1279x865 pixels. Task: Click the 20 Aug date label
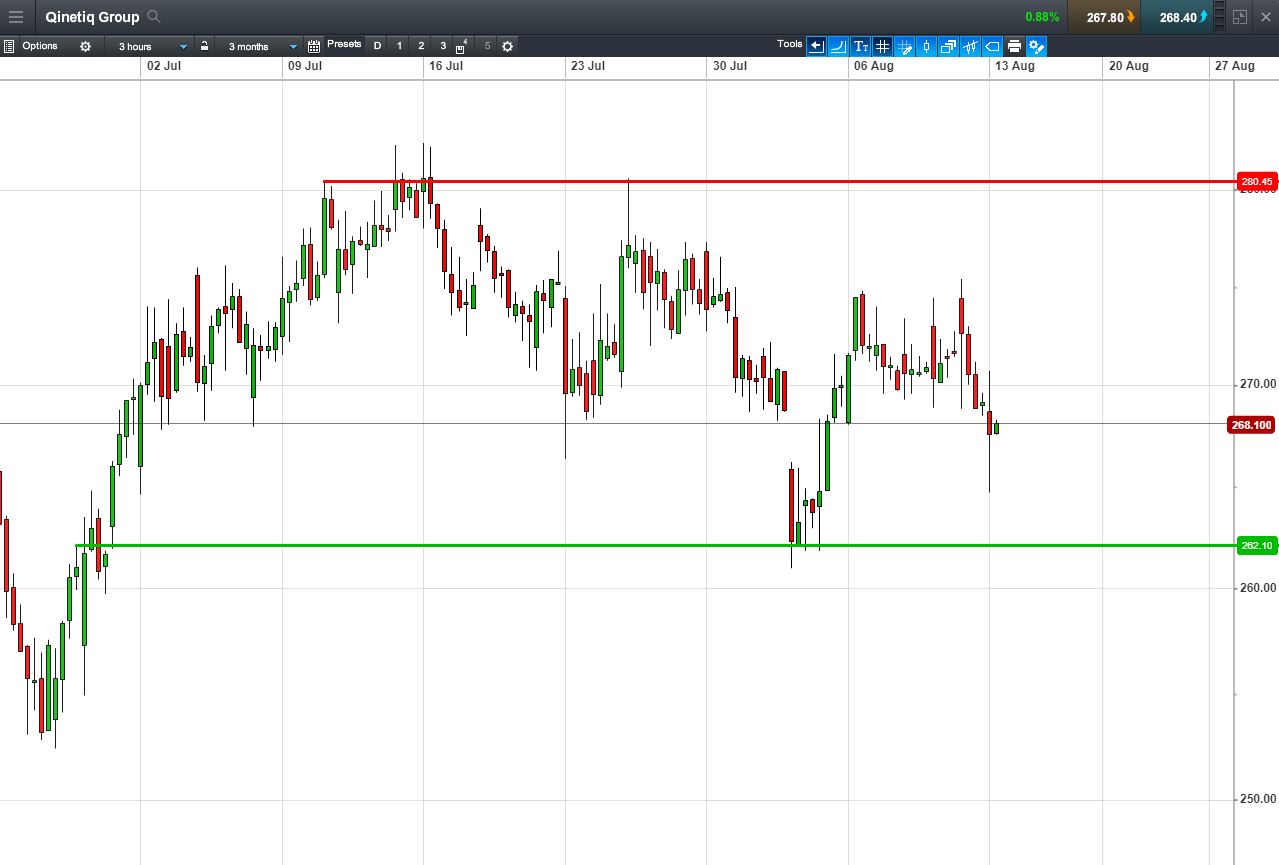click(x=1128, y=66)
